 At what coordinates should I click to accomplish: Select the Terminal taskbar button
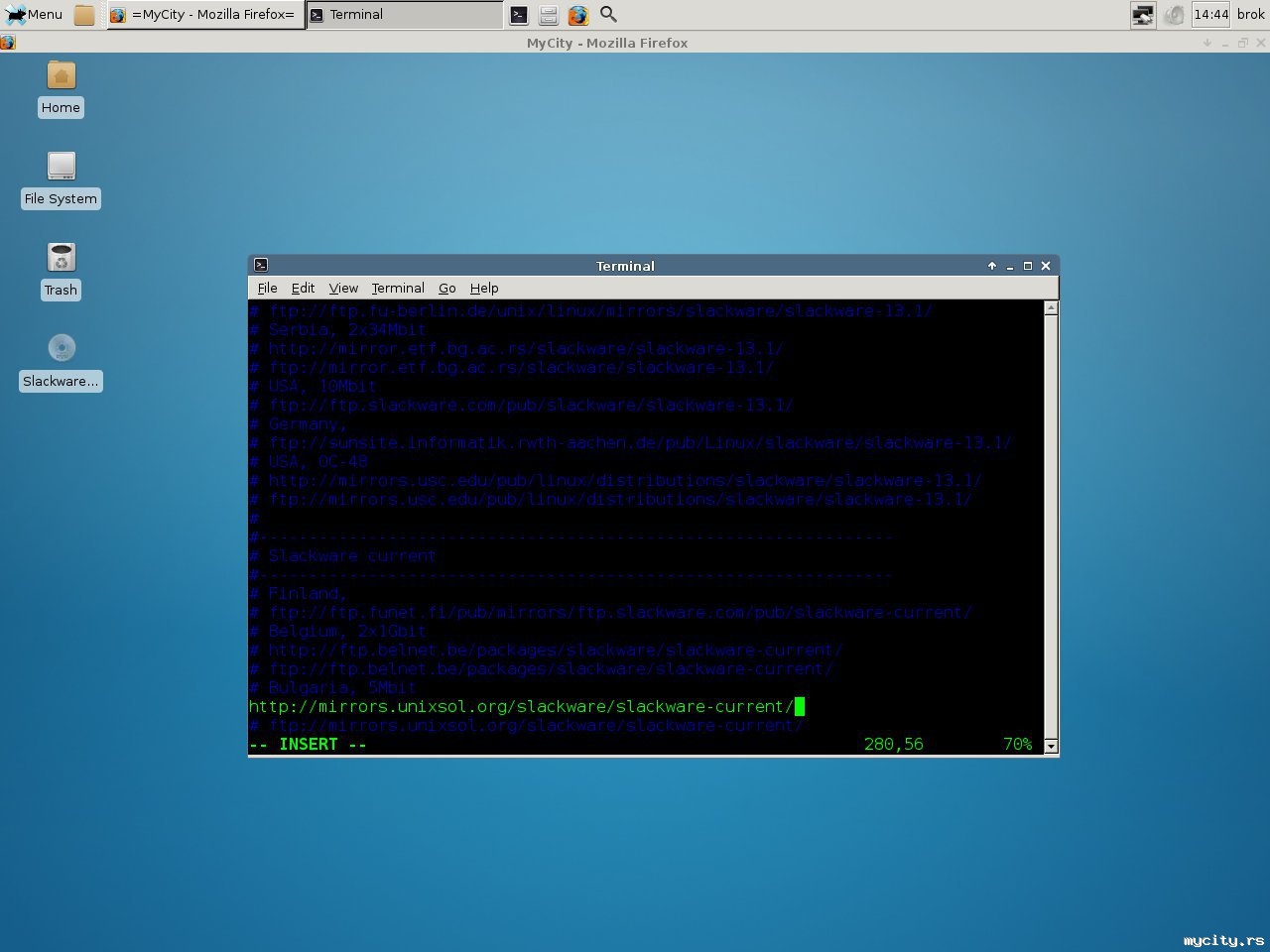pos(404,14)
